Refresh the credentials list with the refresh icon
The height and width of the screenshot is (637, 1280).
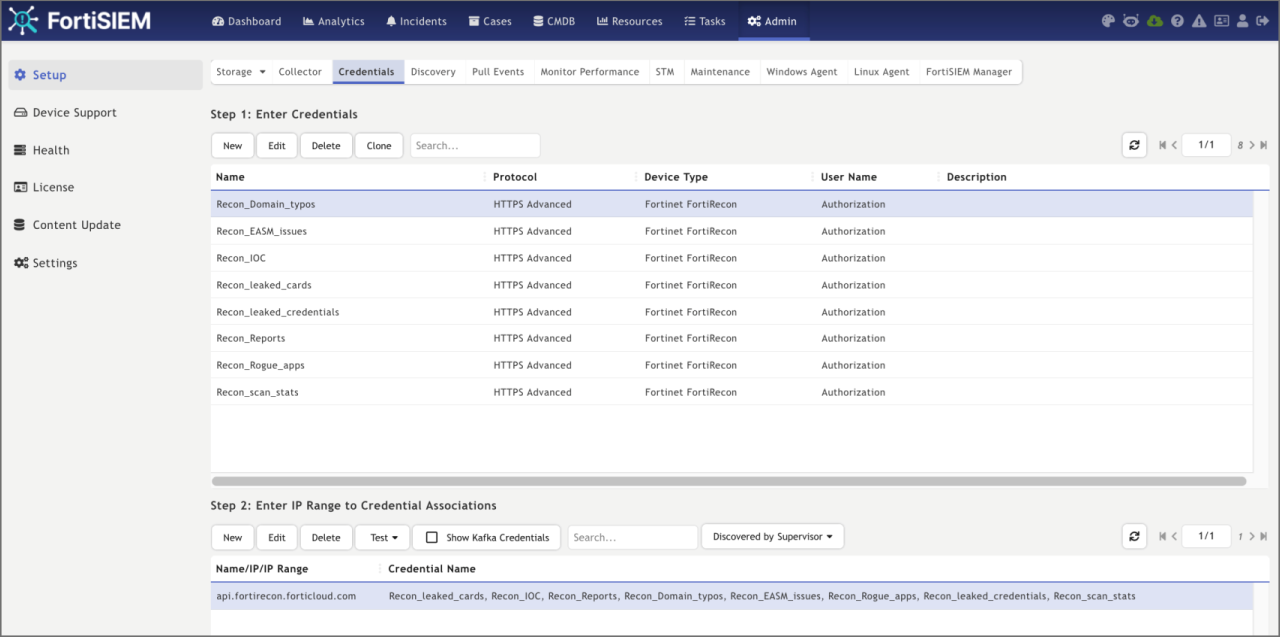click(x=1134, y=144)
